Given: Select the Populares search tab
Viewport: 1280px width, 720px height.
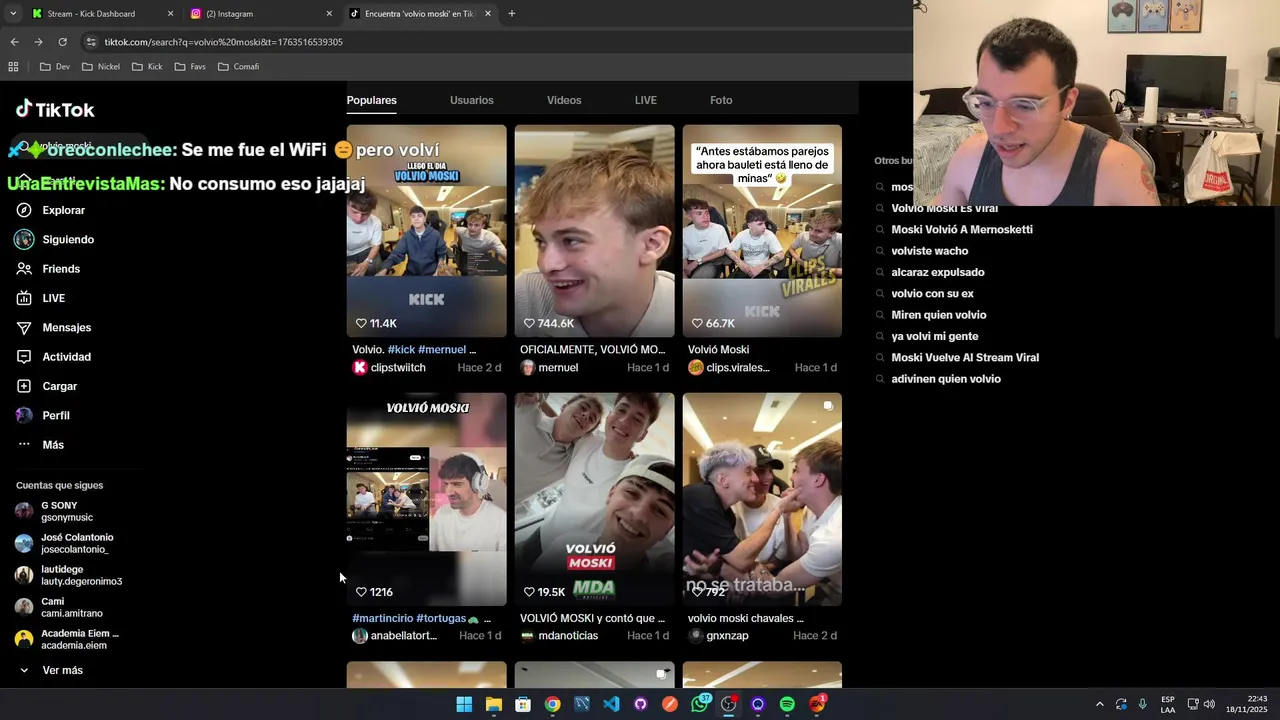Looking at the screenshot, I should click(372, 100).
